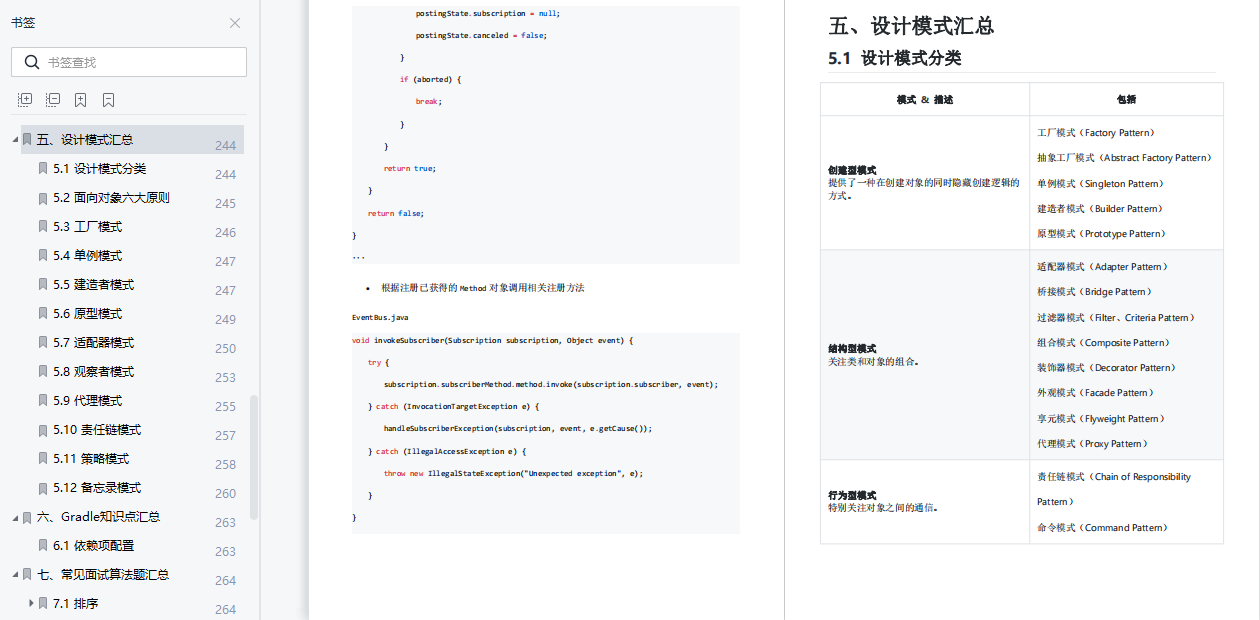Collapse all bookmarks icon
This screenshot has height=620, width=1260.
coord(53,100)
